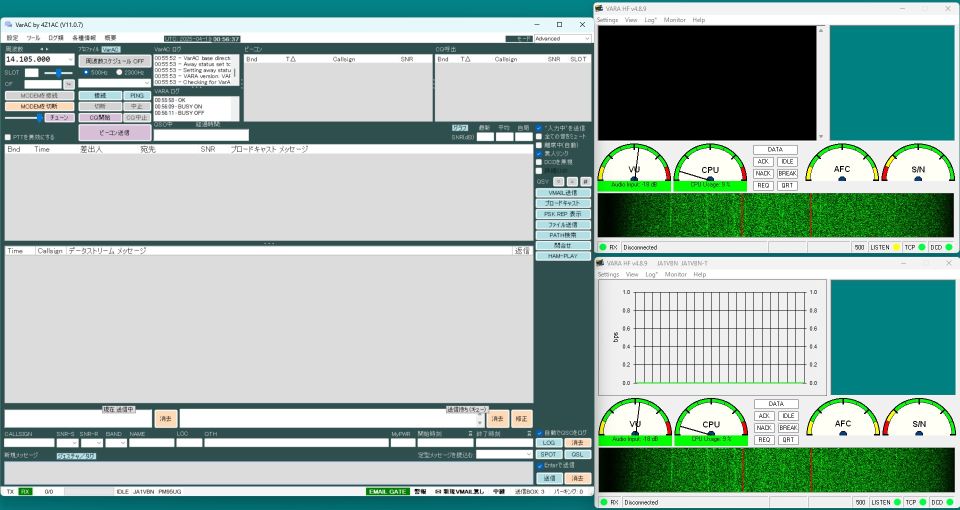Toggle the Enterで送信 checkbox
The height and width of the screenshot is (510, 960).
pyautogui.click(x=539, y=465)
